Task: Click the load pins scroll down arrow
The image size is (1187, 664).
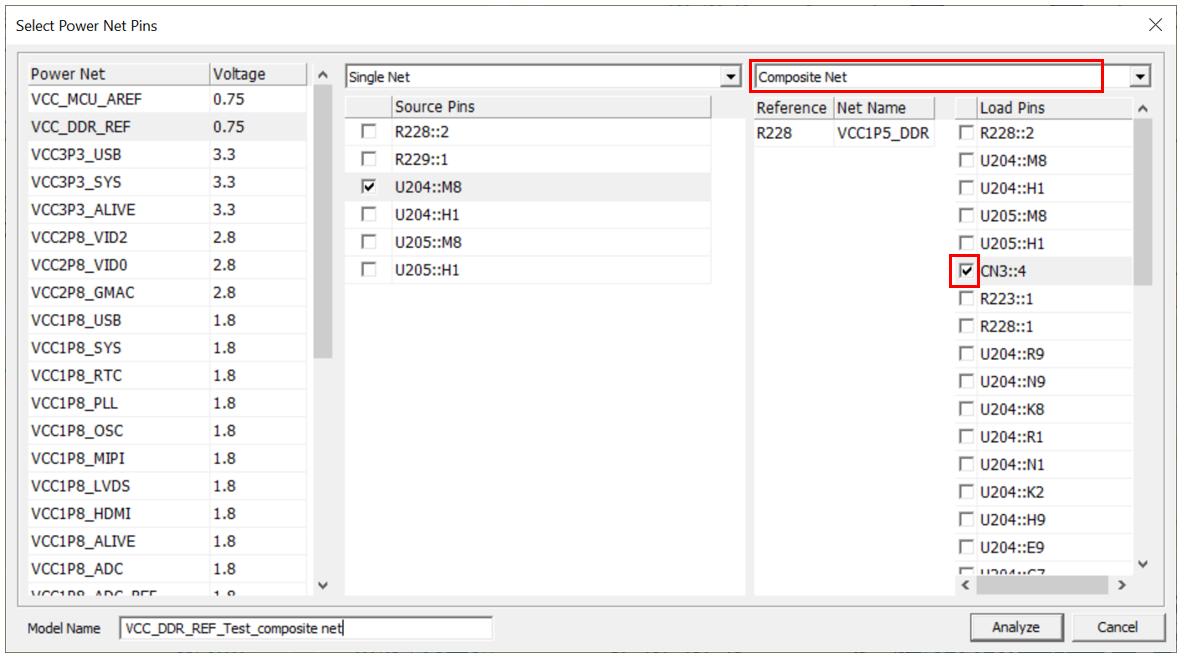Action: click(x=1143, y=564)
